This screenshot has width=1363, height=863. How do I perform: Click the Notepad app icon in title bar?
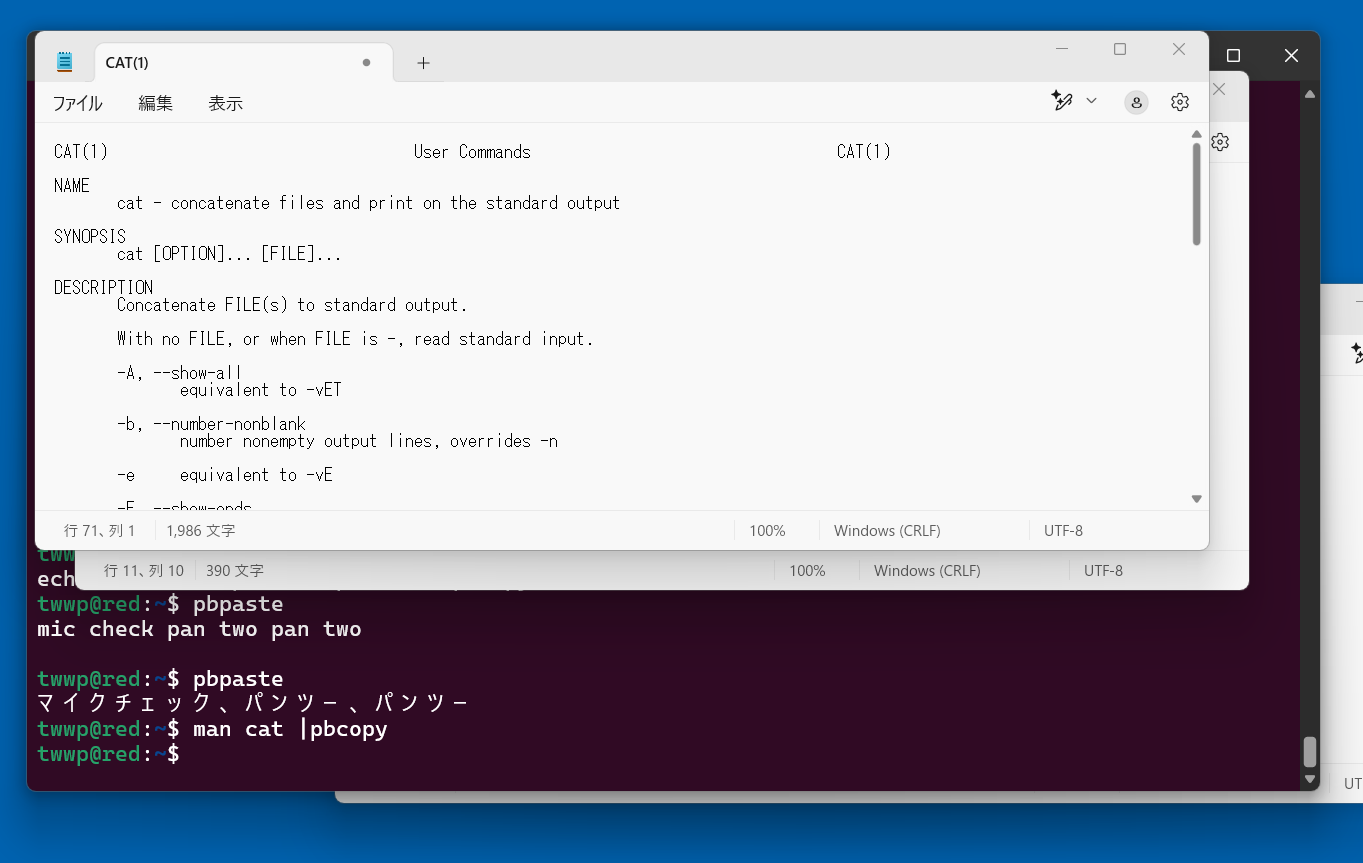(65, 62)
